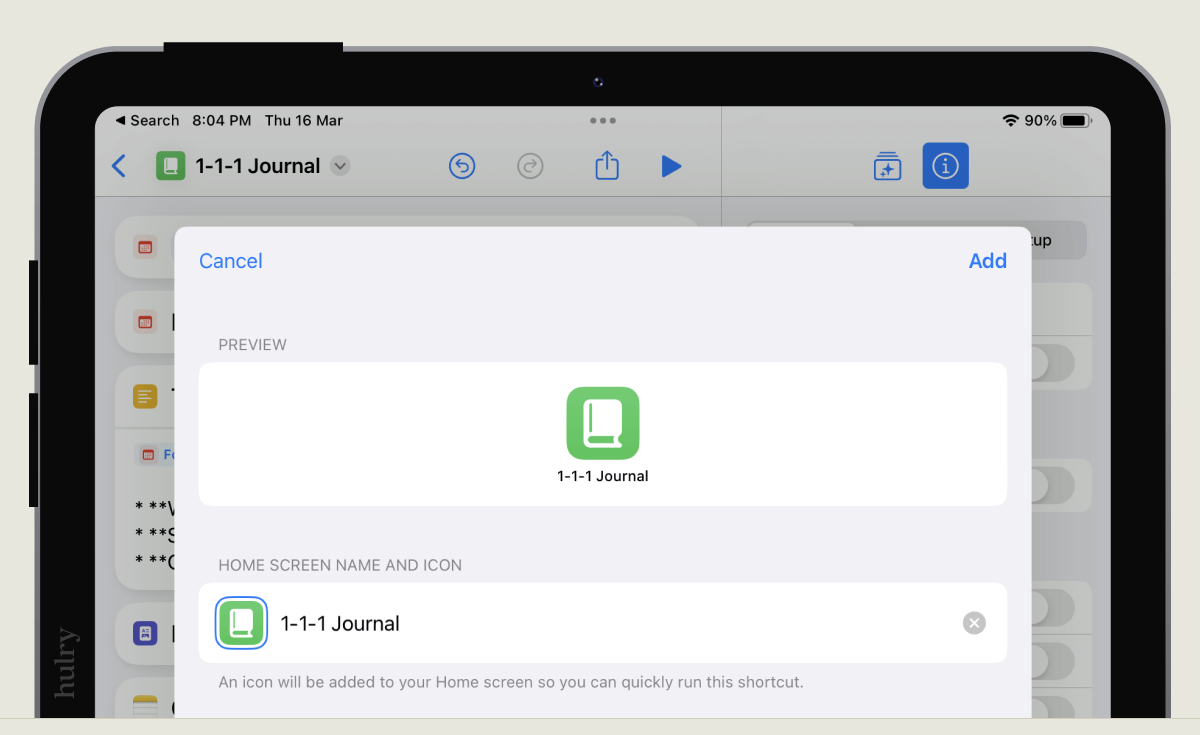Open the shortcut Info panel via the blue i icon
The height and width of the screenshot is (735, 1200).
coord(945,166)
